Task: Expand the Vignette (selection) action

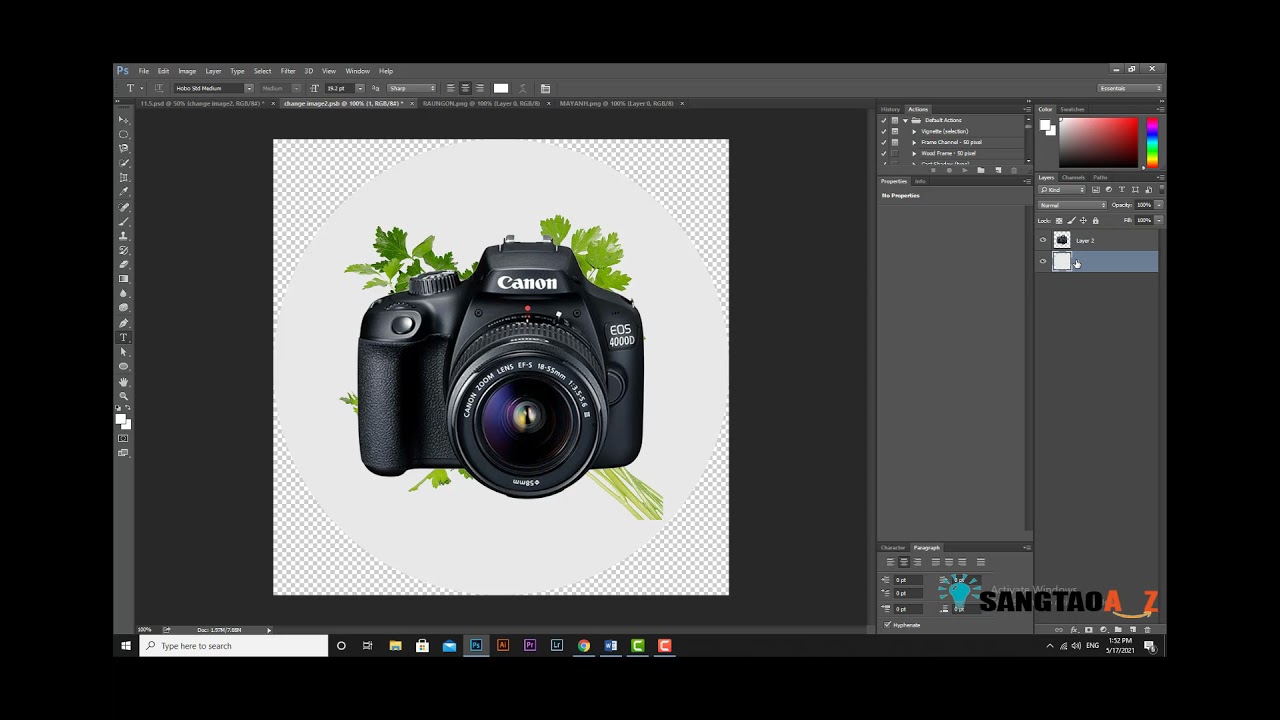Action: click(914, 131)
